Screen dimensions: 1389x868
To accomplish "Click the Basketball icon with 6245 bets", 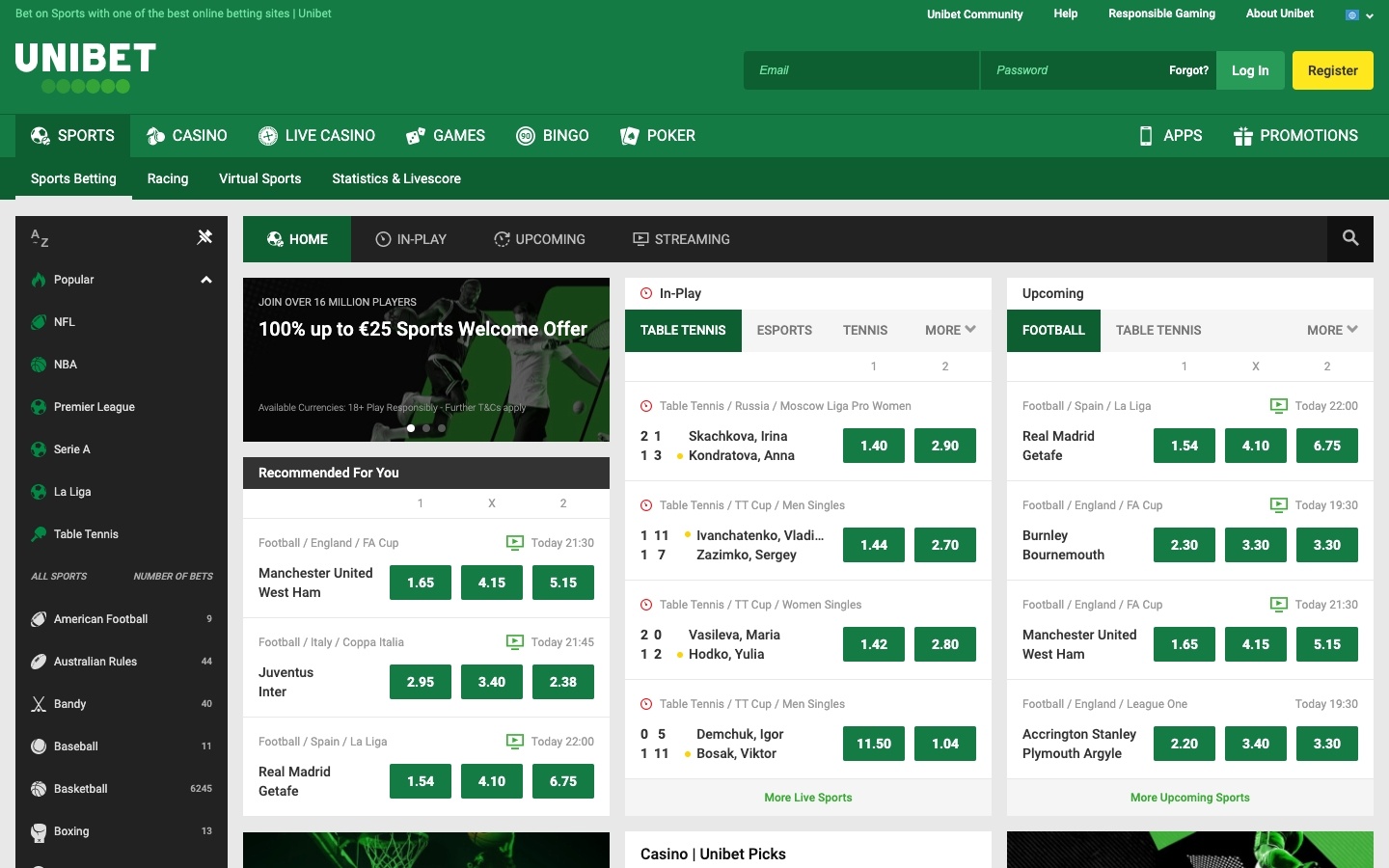I will (39, 789).
